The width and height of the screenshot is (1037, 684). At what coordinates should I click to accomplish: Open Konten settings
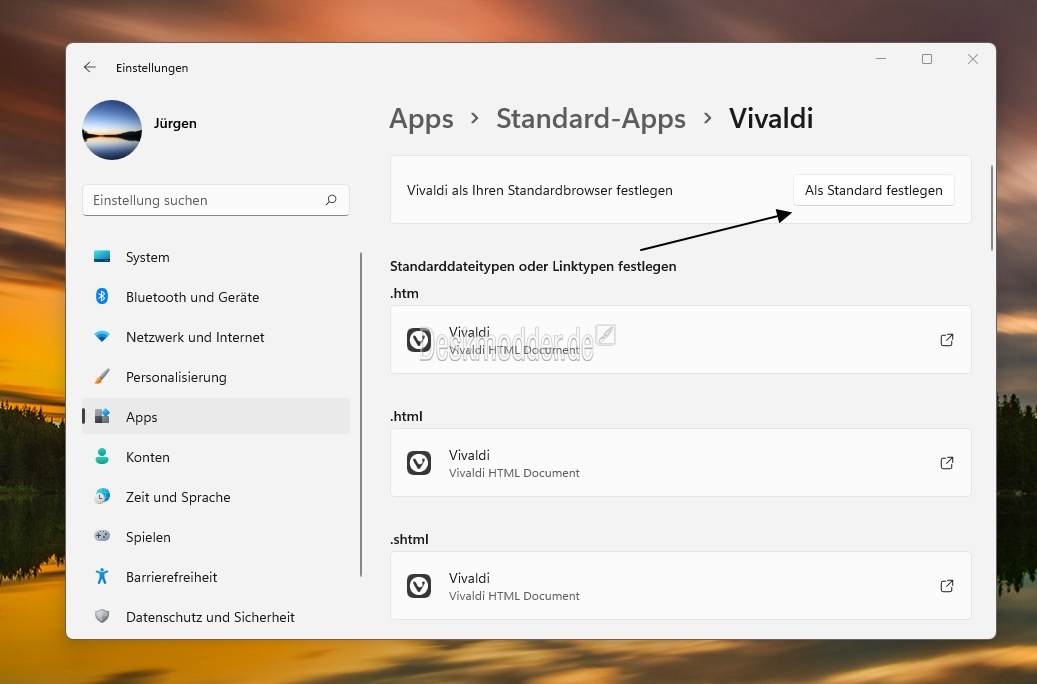216,457
